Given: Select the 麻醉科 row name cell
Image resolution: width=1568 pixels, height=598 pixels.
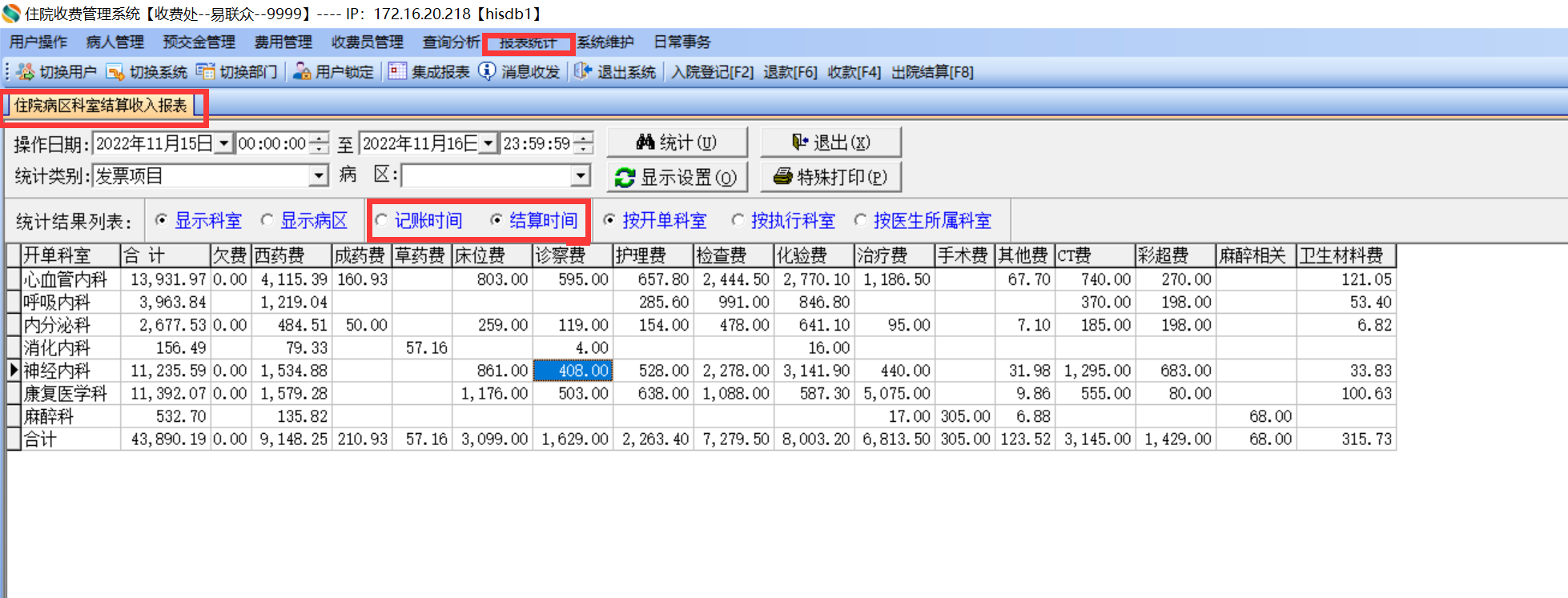Looking at the screenshot, I should tap(70, 416).
